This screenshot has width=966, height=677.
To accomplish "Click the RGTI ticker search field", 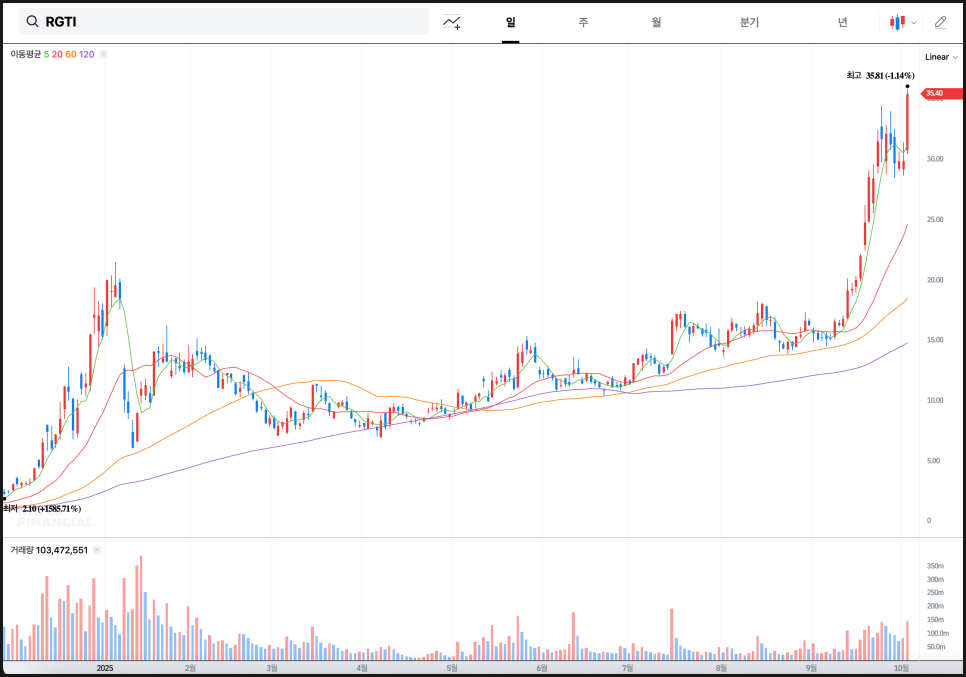I will (230, 22).
